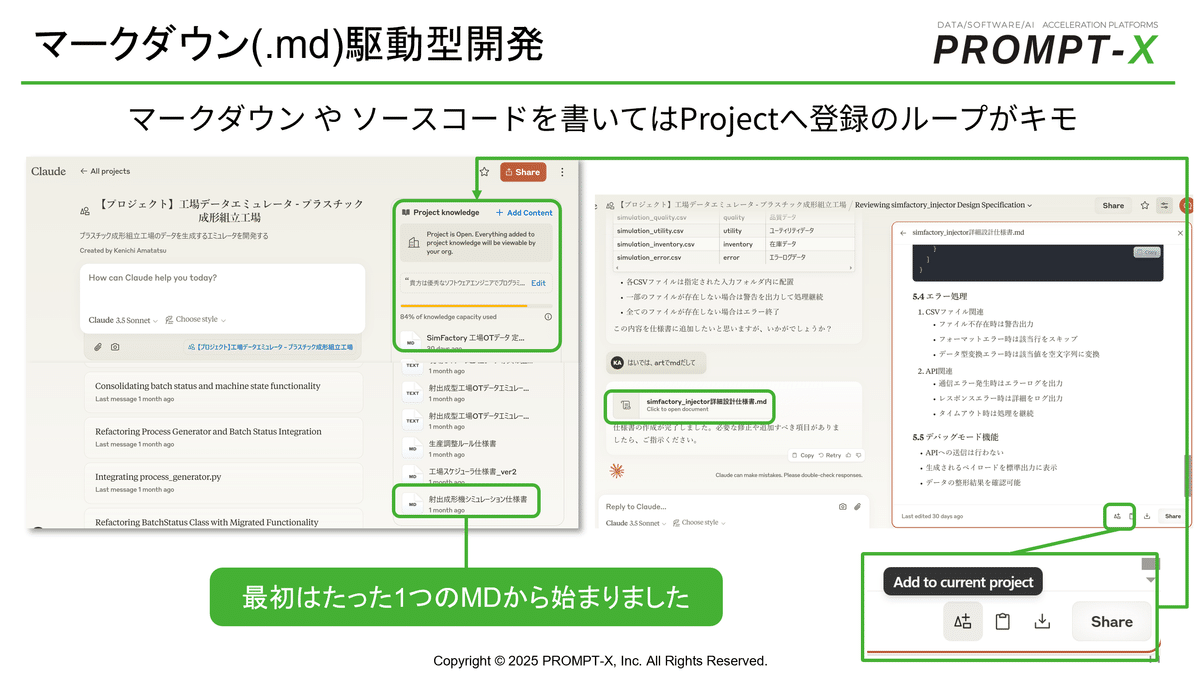Screen dimensions: 1200x673
Task: Click Share in artifact panel footer
Action: pyautogui.click(x=1172, y=516)
